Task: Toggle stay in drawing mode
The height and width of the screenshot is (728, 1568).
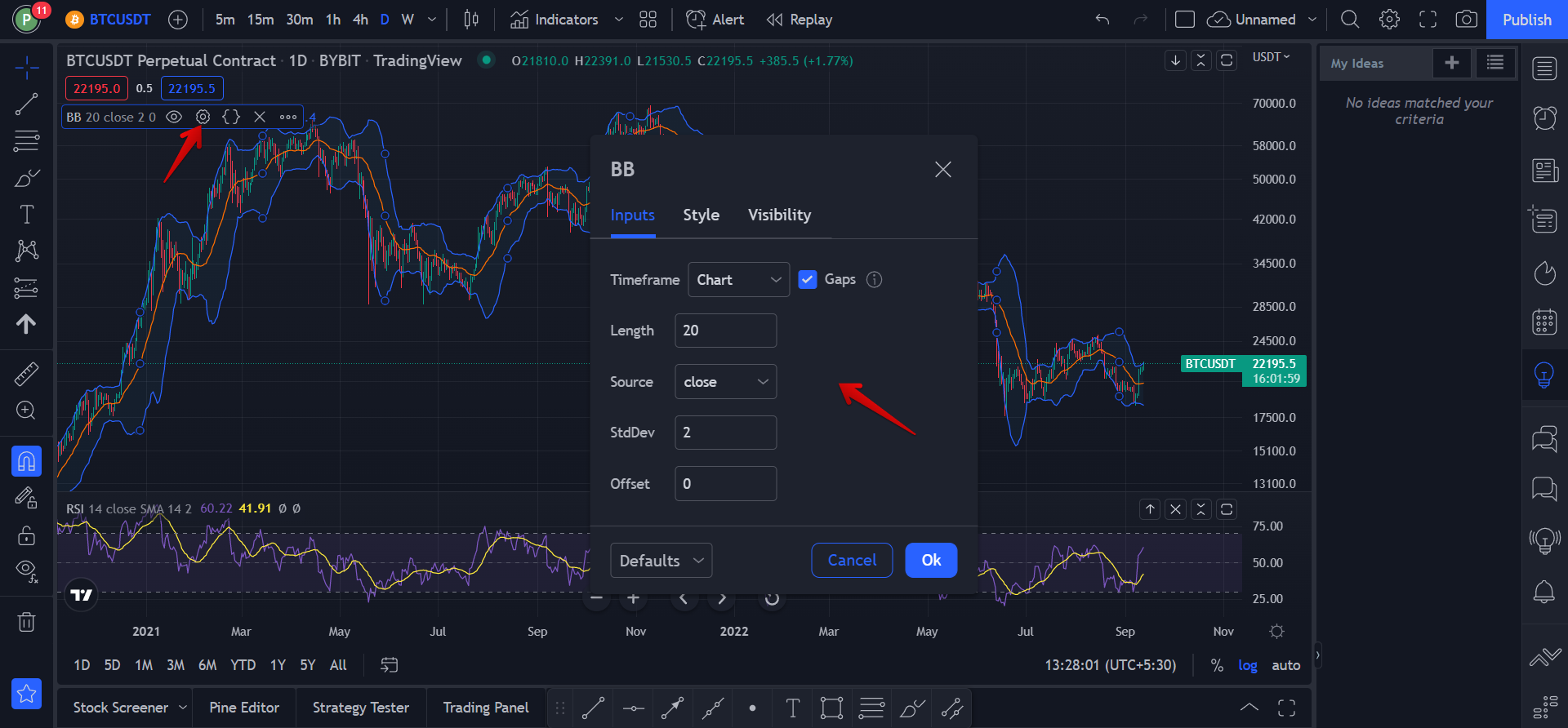Action: coord(26,498)
